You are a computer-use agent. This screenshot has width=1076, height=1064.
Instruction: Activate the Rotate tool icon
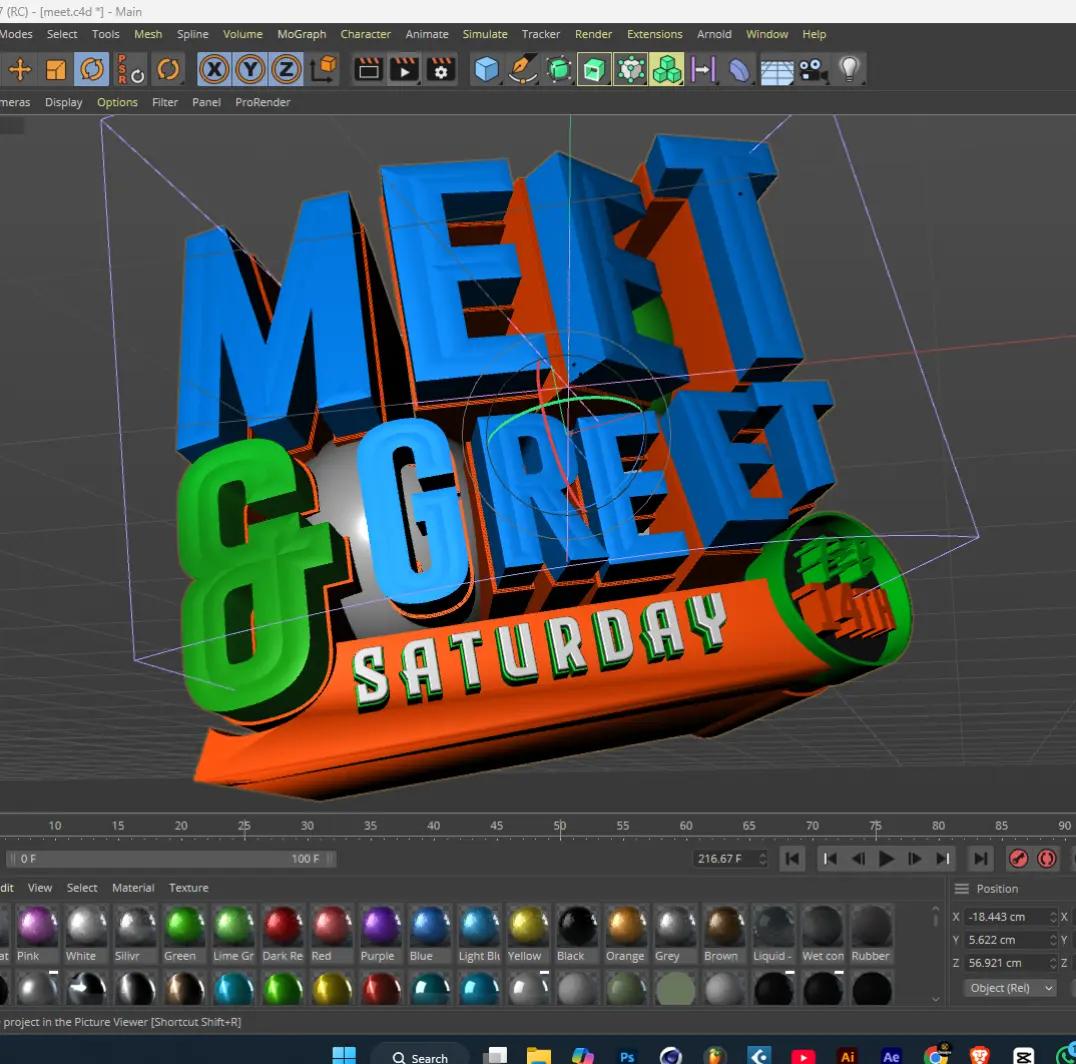point(92,69)
